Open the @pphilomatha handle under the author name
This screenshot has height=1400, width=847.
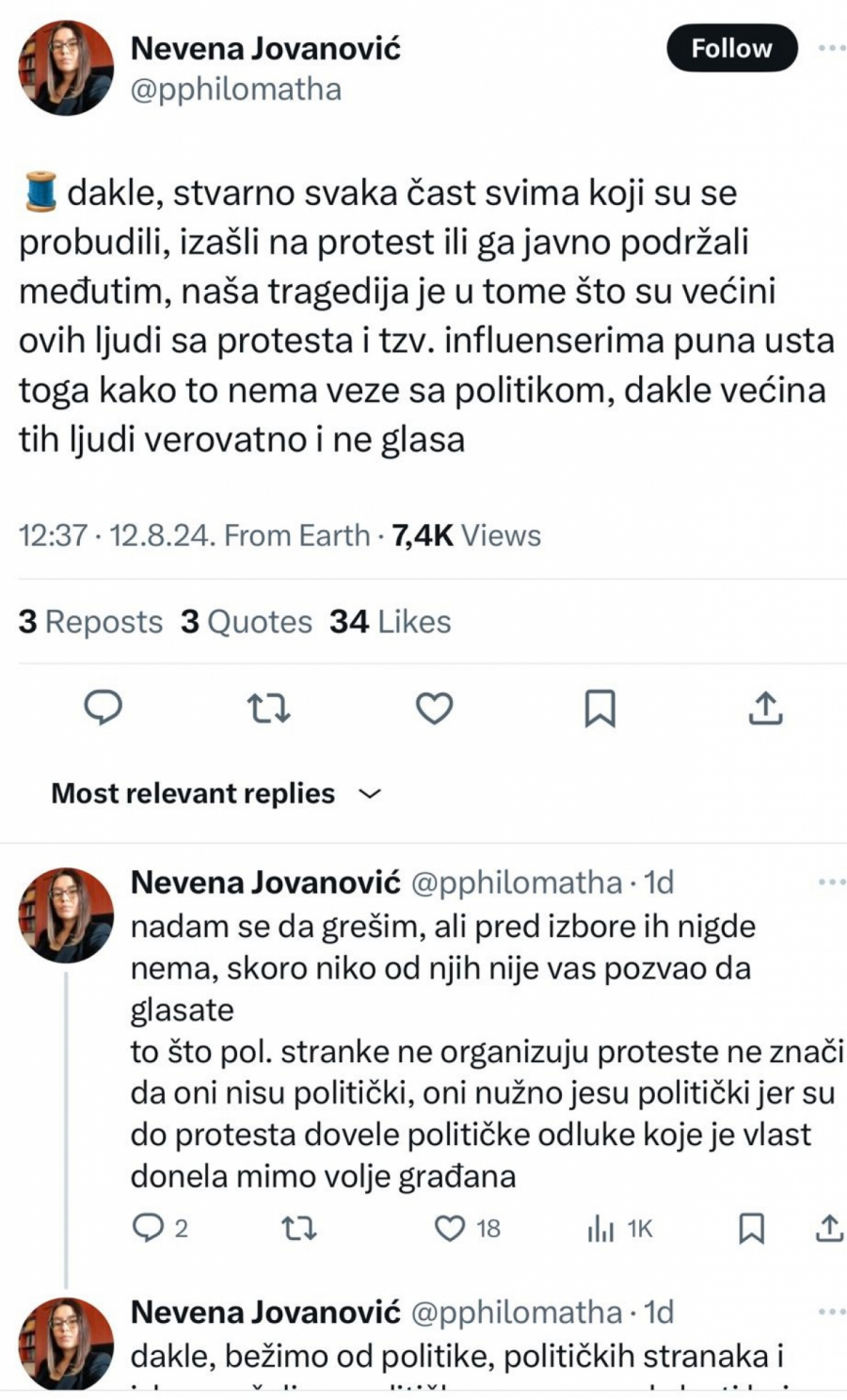[x=235, y=89]
